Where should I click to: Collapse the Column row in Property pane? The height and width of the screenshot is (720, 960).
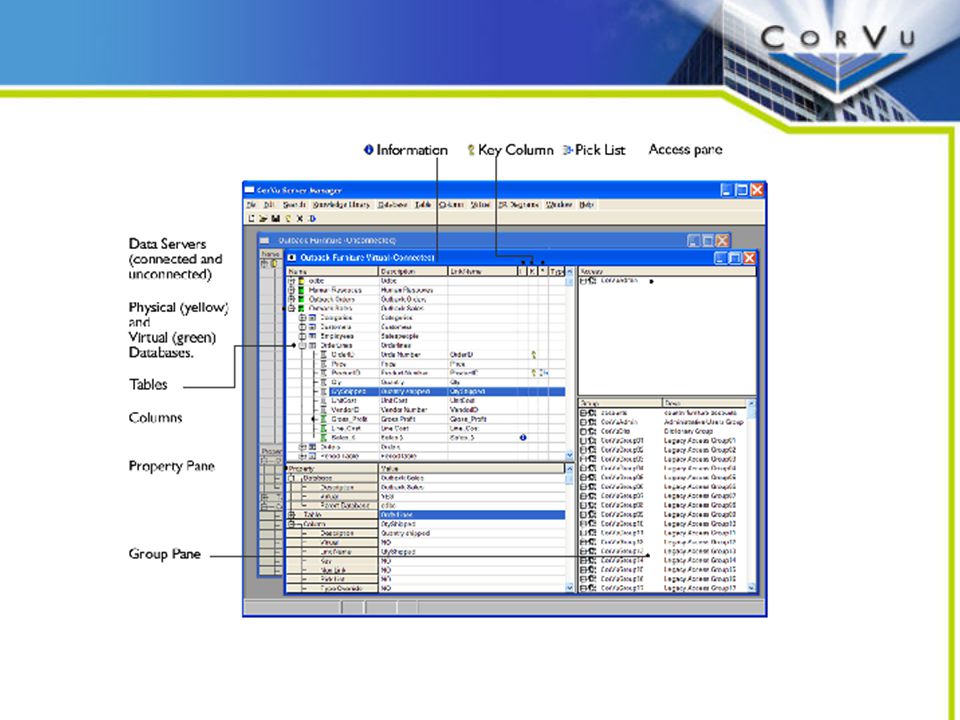coord(292,524)
